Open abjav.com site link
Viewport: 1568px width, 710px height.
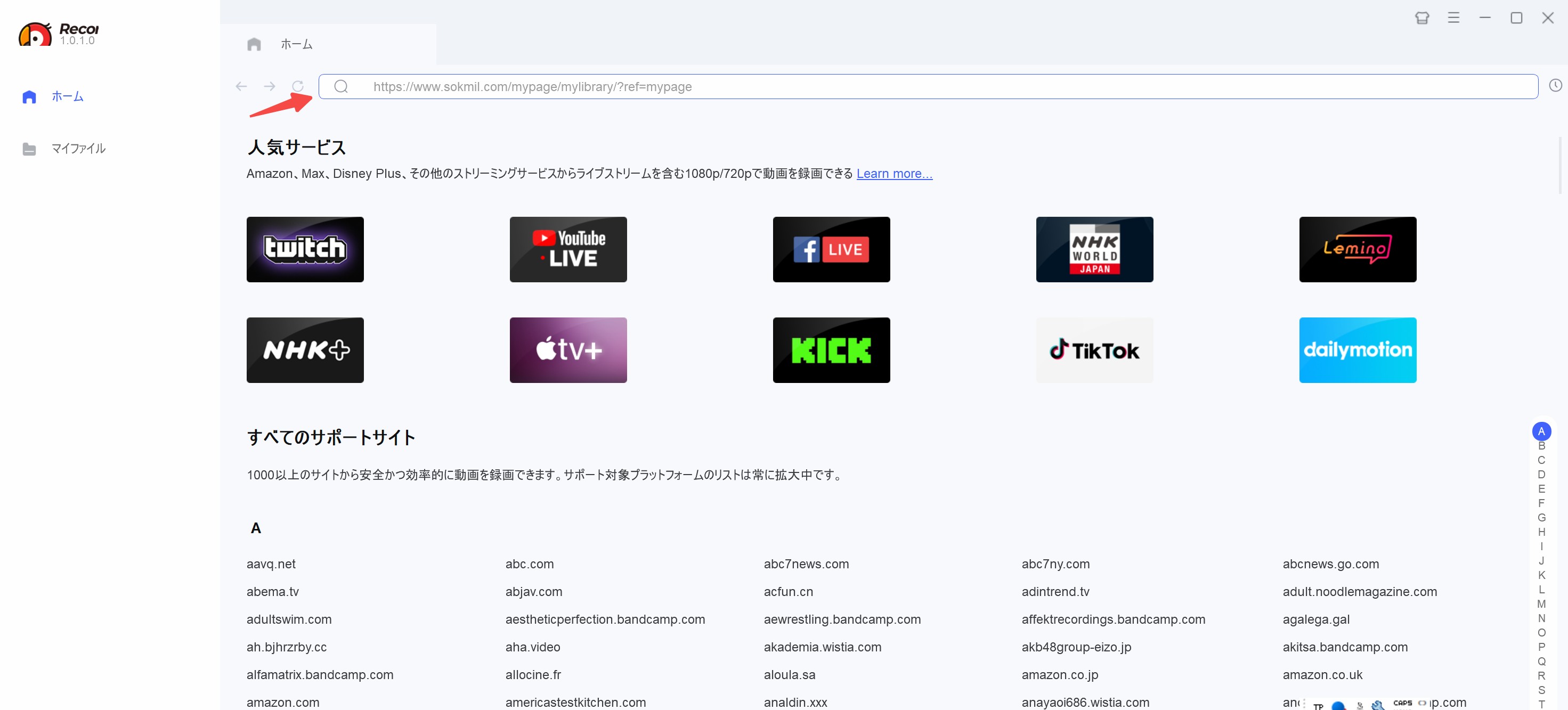coord(534,591)
